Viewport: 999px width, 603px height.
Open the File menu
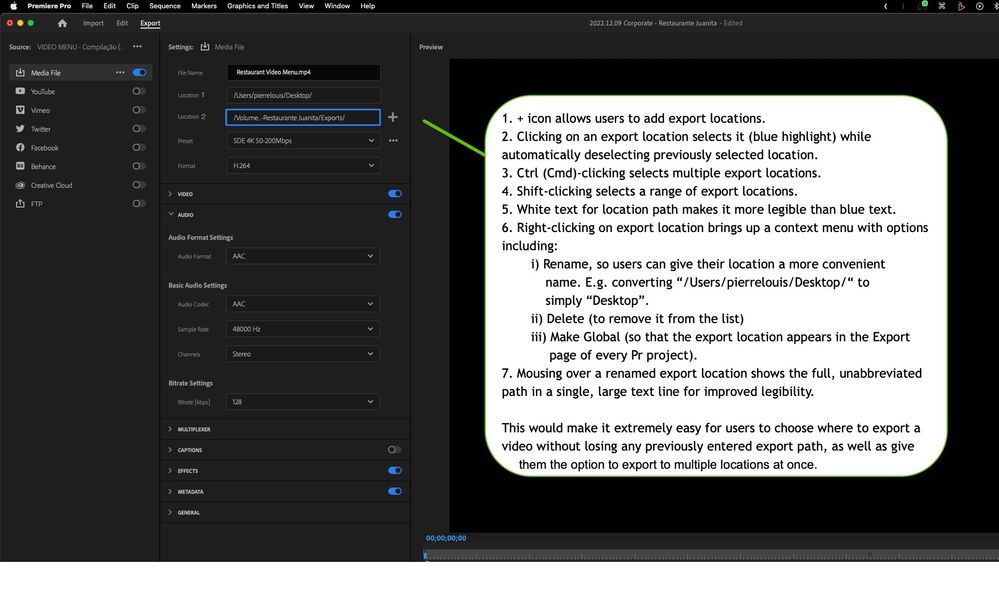pyautogui.click(x=87, y=6)
